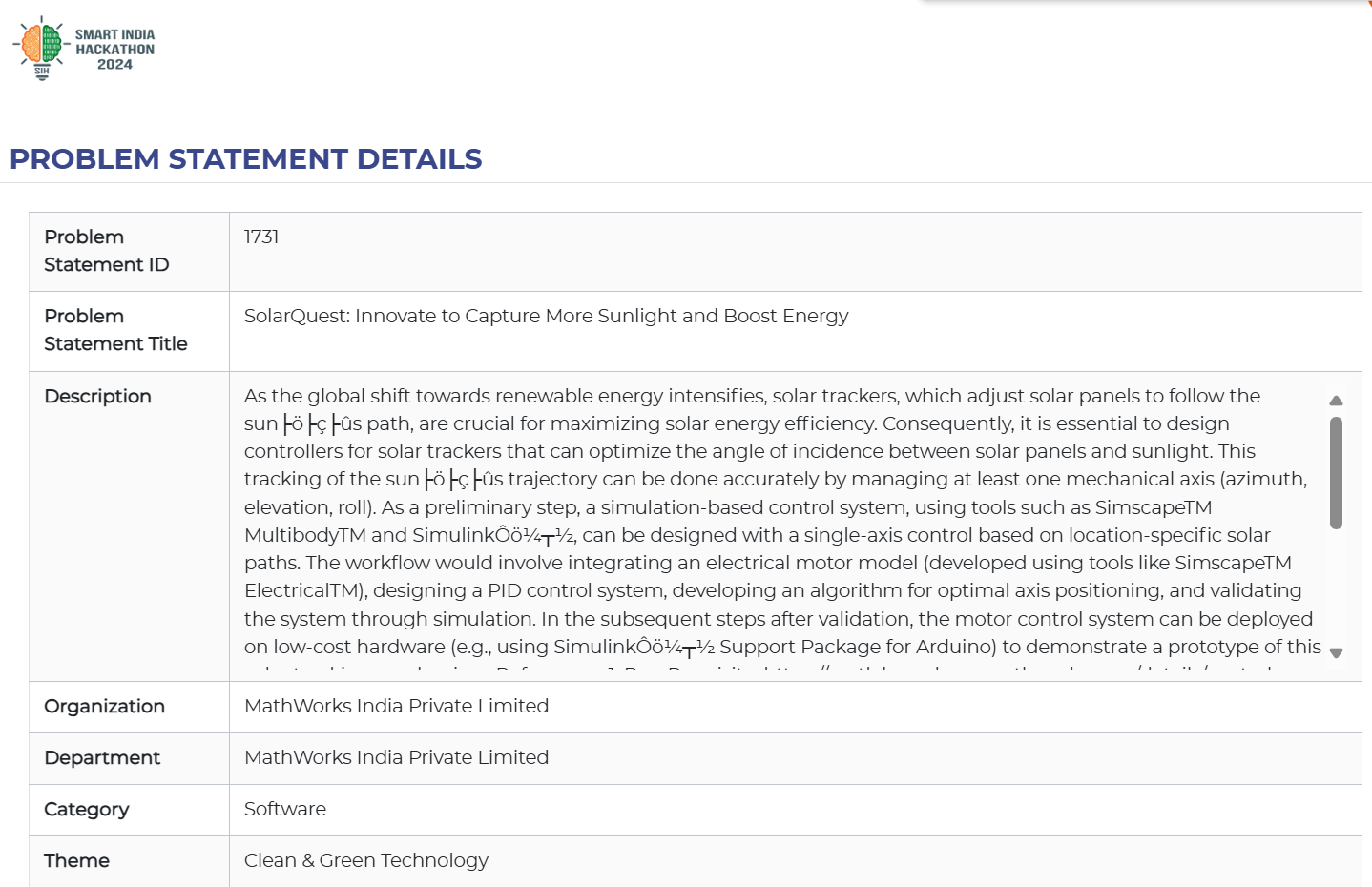Image resolution: width=1372 pixels, height=887 pixels.
Task: Select the "Problem Statement ID" label cell
Action: click(x=107, y=251)
